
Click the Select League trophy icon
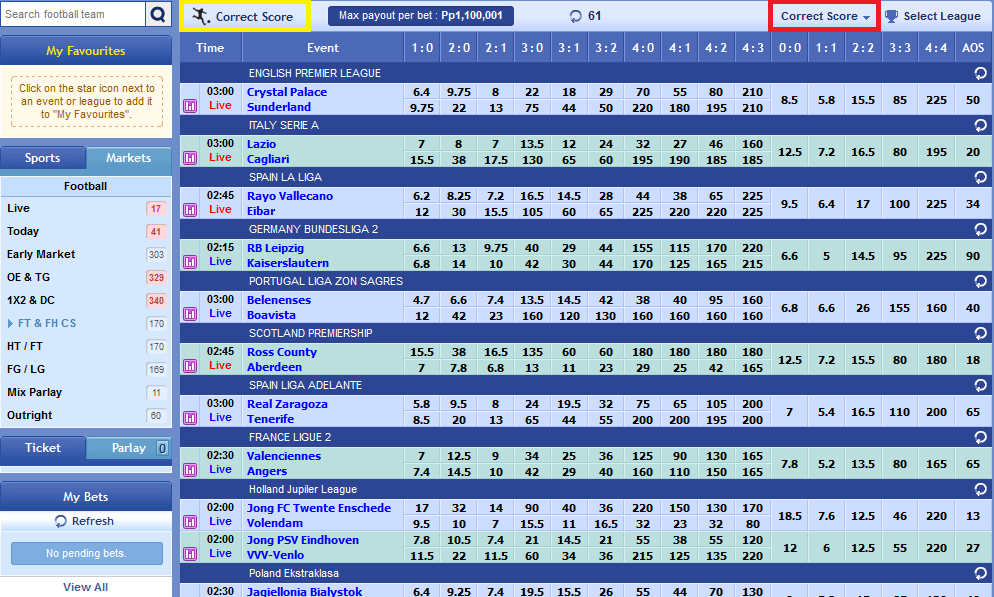891,16
